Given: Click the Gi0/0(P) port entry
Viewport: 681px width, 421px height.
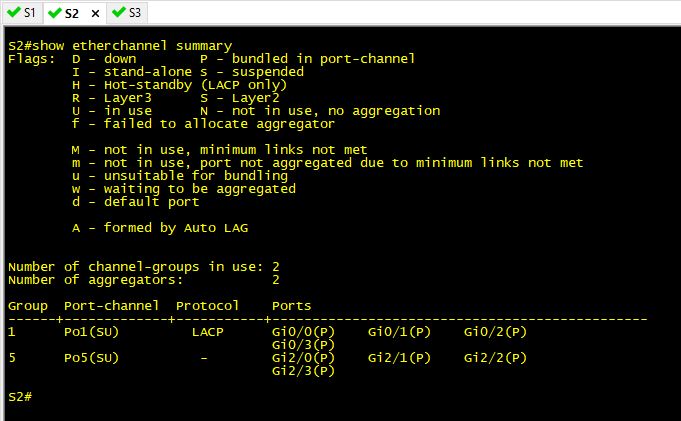Looking at the screenshot, I should [304, 332].
